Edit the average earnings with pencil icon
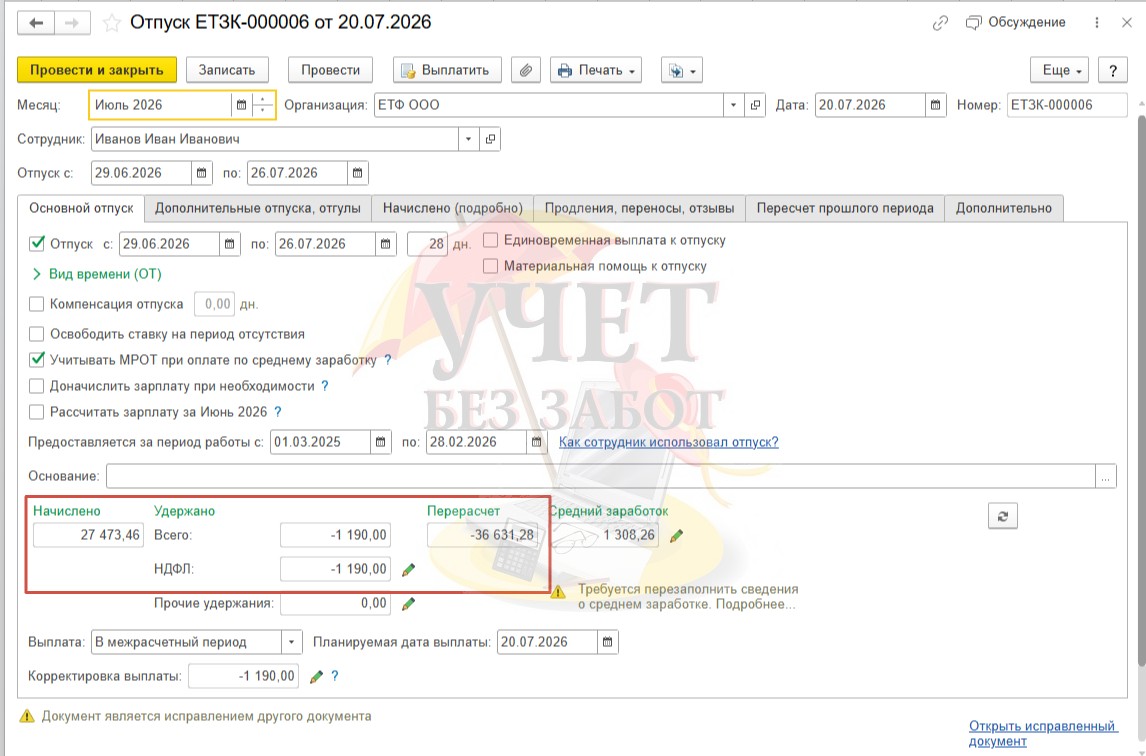 click(676, 536)
